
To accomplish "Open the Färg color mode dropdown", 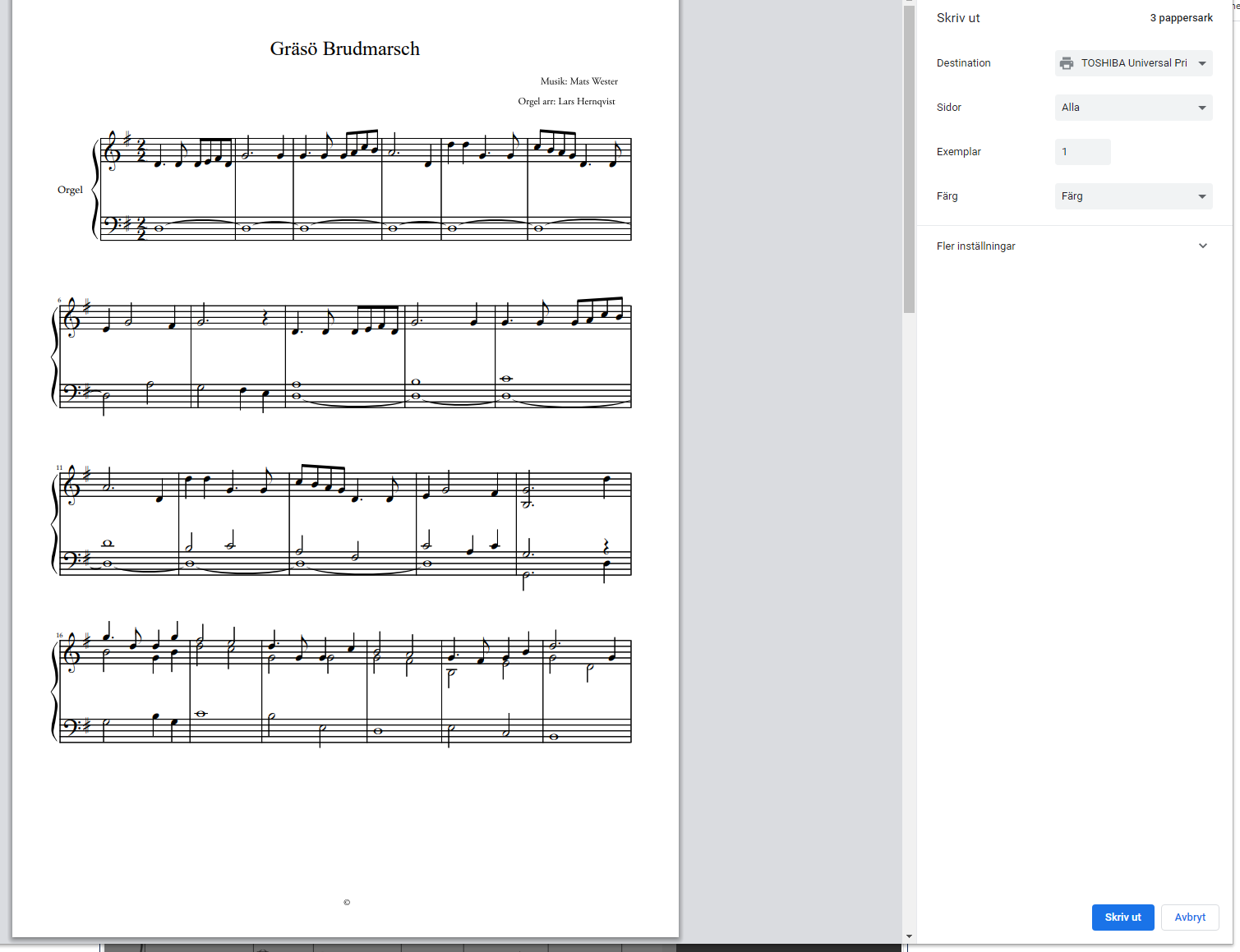I will (1133, 196).
